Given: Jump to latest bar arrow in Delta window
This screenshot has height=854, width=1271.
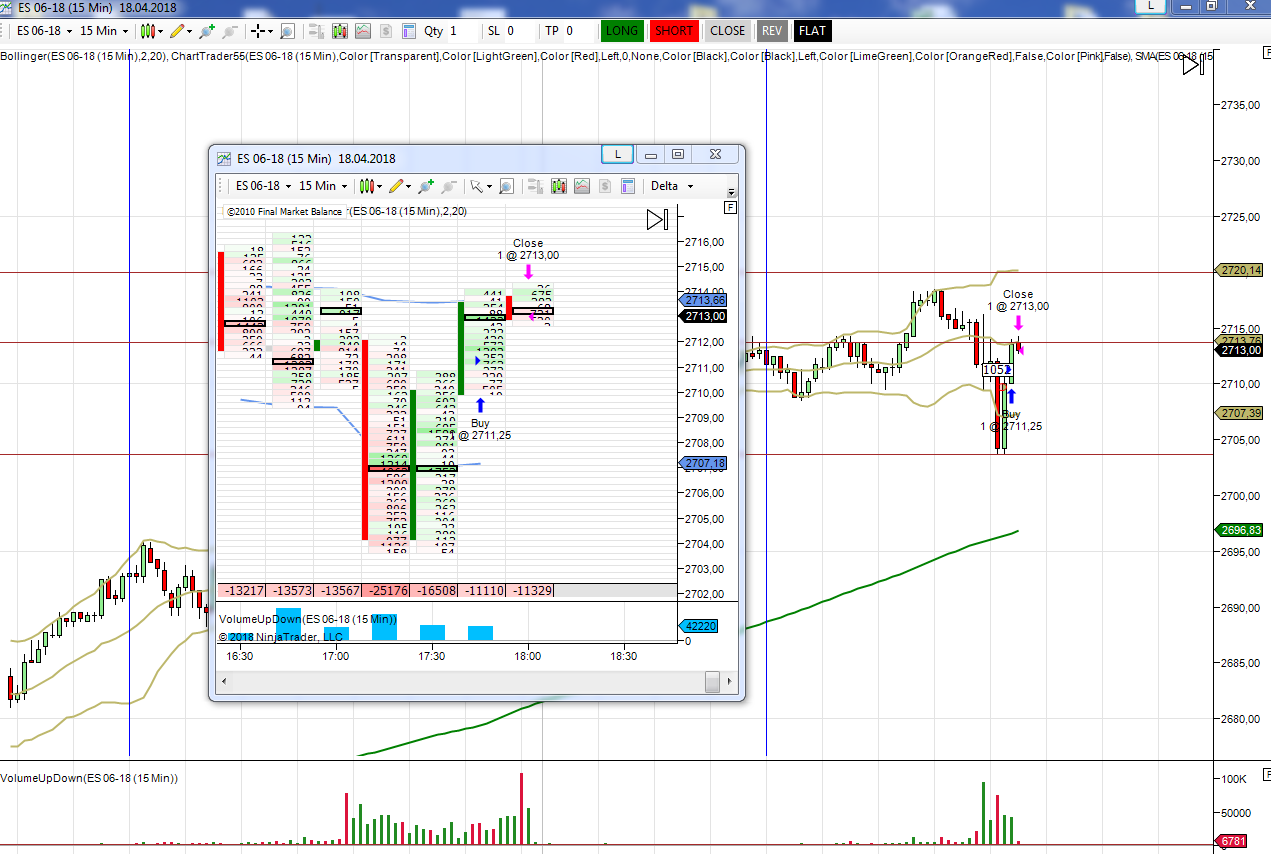Looking at the screenshot, I should tap(657, 220).
